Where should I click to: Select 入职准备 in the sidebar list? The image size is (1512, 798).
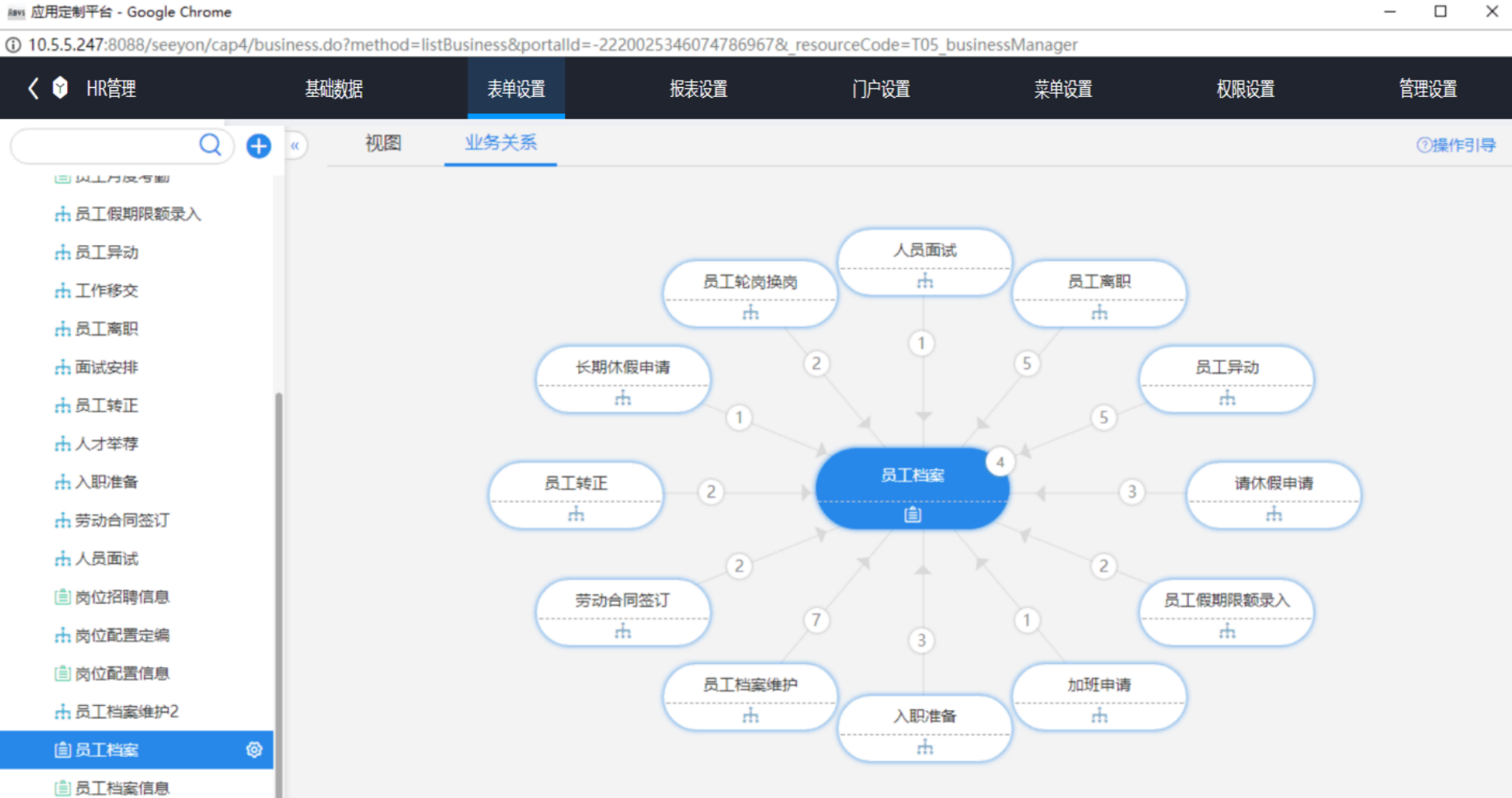pos(107,482)
